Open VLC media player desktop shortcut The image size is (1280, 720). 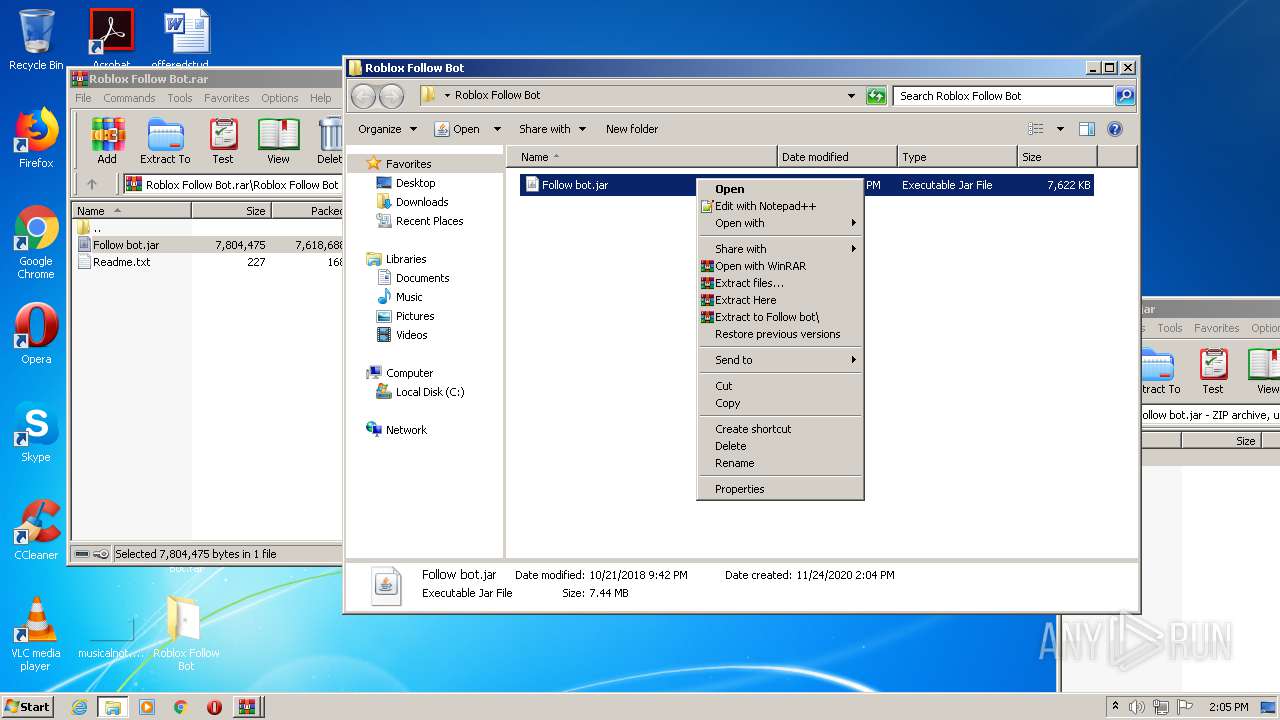pos(36,634)
